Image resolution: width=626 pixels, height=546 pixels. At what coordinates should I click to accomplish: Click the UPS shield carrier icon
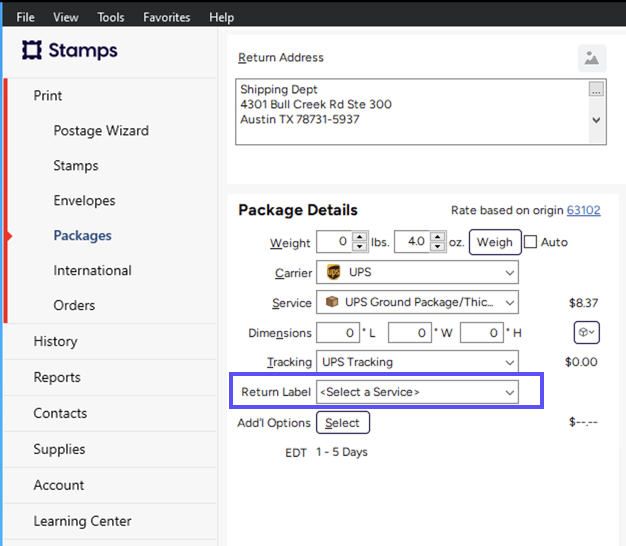[x=333, y=272]
